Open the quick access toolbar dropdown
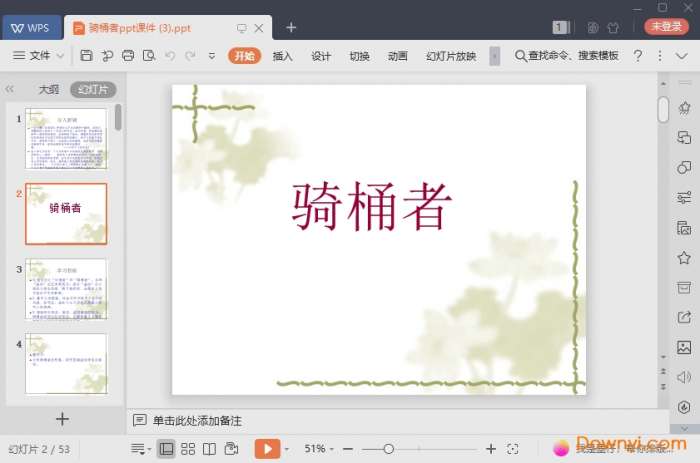 (x=212, y=56)
